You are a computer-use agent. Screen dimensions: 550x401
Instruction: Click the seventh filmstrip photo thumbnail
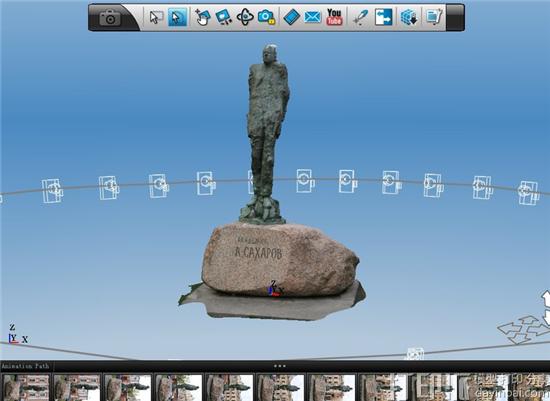[x=331, y=387]
